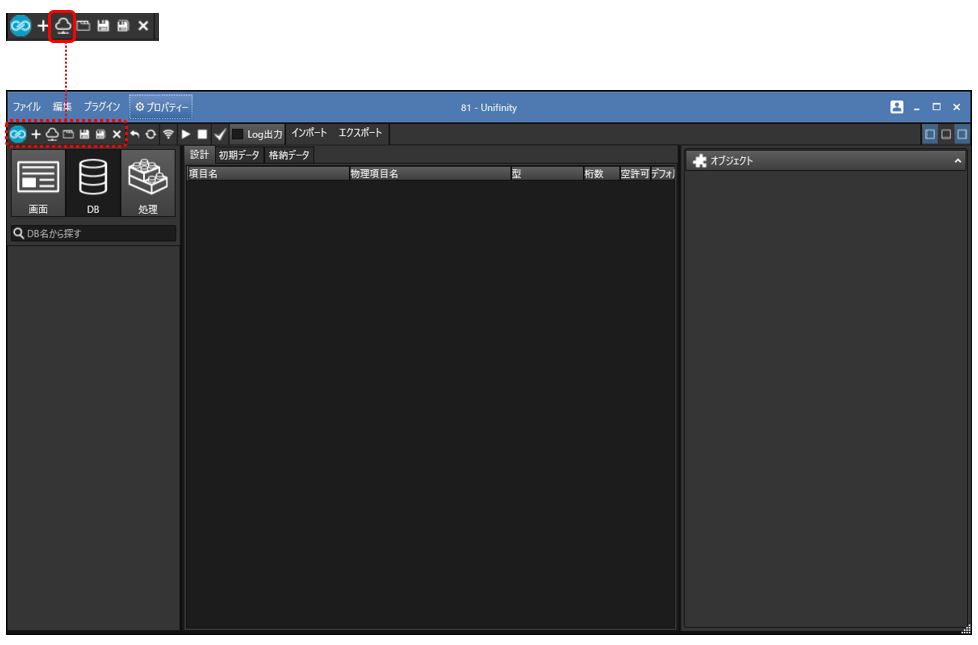The width and height of the screenshot is (978, 645).
Task: Click the circular refresh icon
Action: pos(151,134)
